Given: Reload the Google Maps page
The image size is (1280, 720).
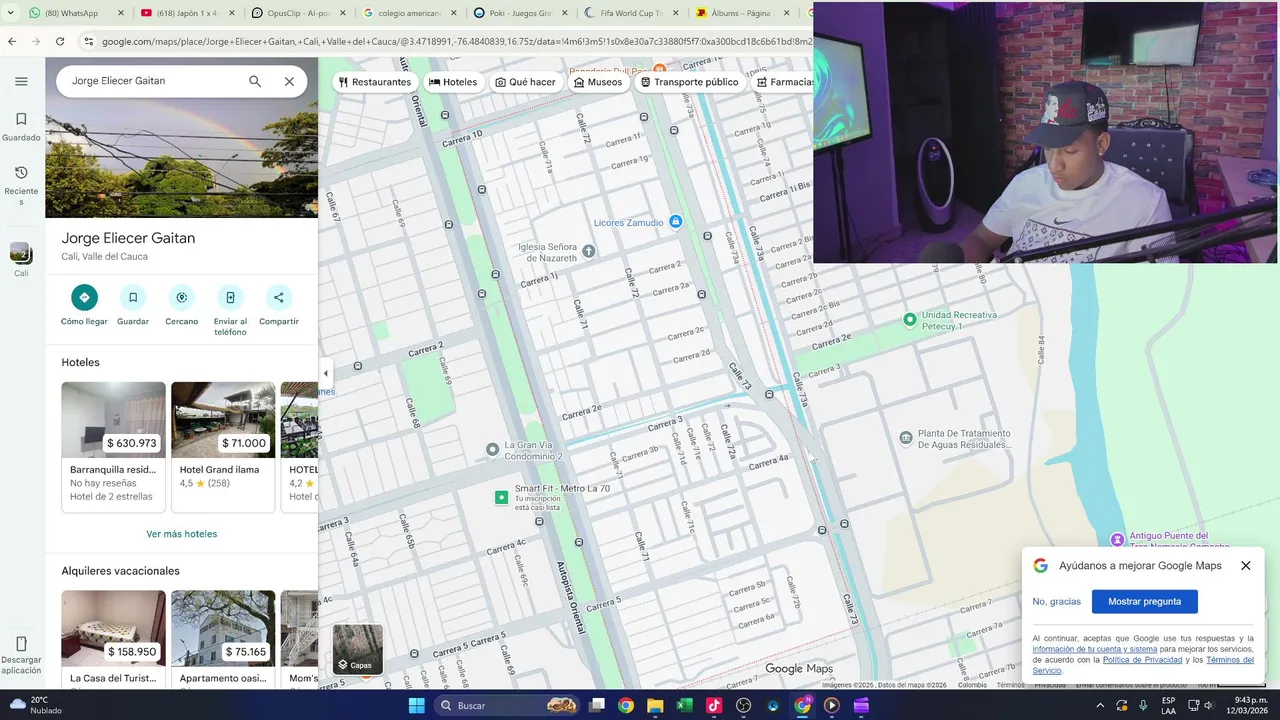Looking at the screenshot, I should pyautogui.click(x=60, y=42).
